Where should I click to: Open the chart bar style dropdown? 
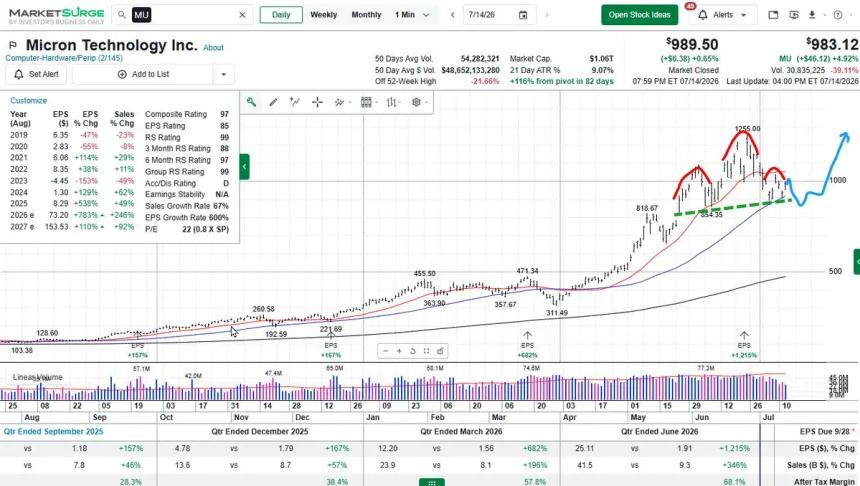pyautogui.click(x=394, y=102)
